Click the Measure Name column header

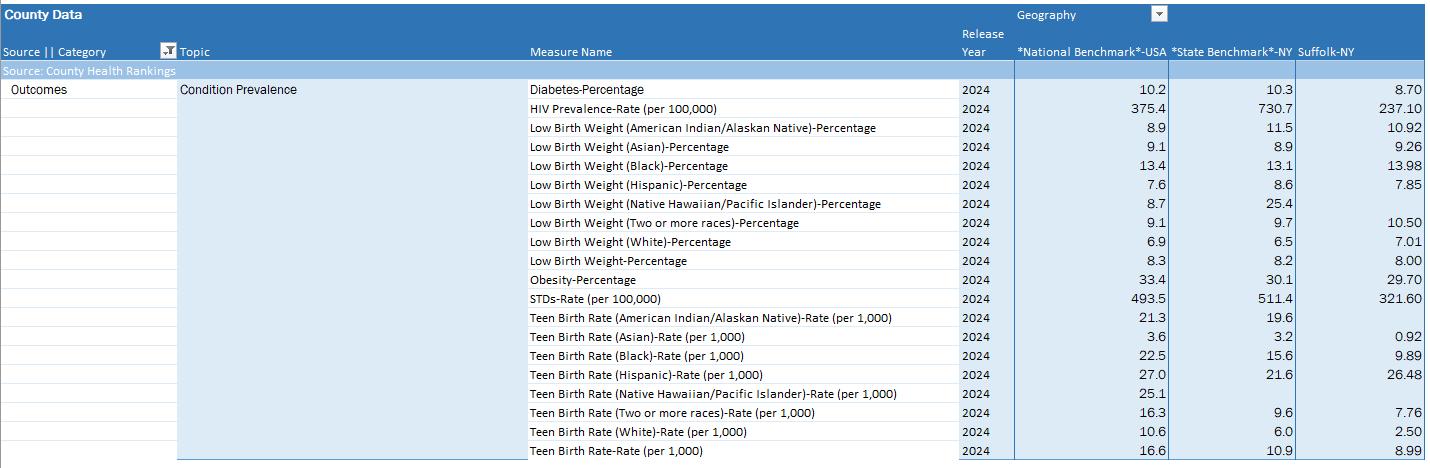pos(571,52)
